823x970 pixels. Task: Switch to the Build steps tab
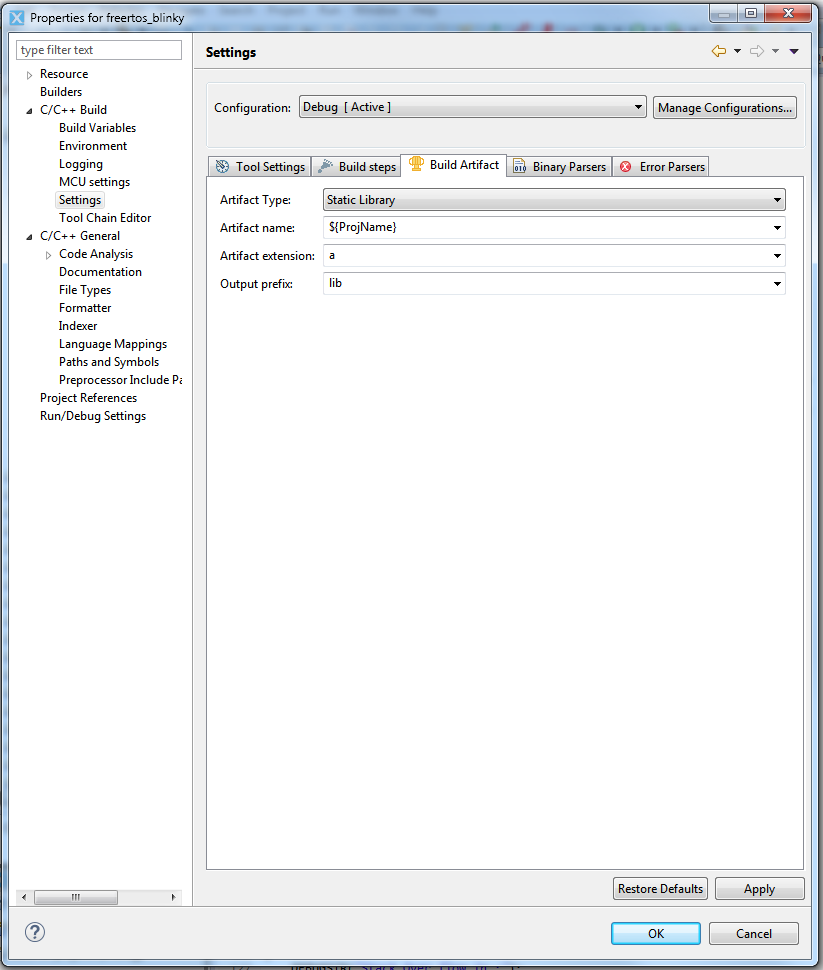point(363,166)
